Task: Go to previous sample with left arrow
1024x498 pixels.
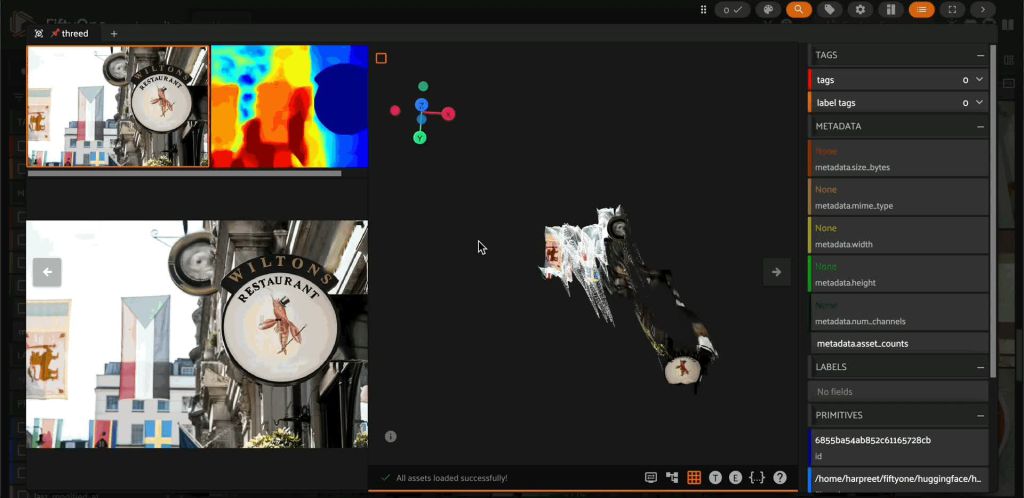Action: (x=48, y=272)
